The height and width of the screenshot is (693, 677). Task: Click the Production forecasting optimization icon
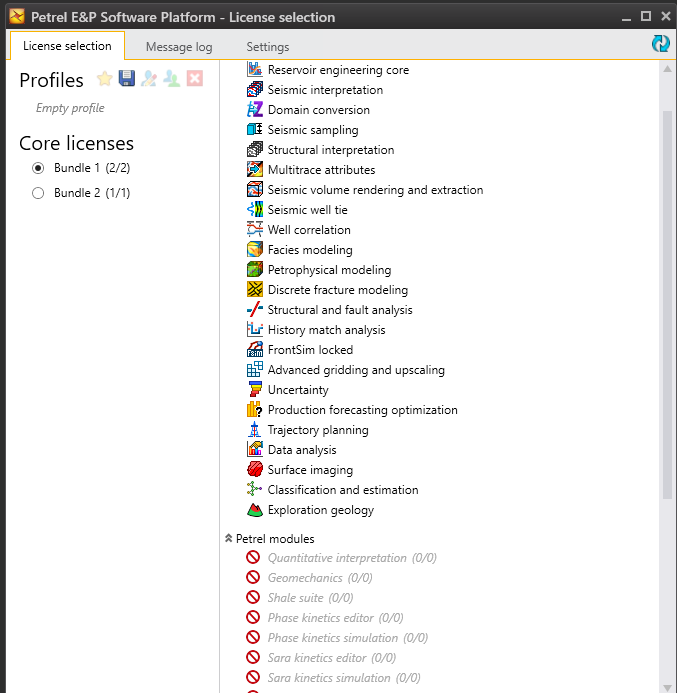coord(255,410)
